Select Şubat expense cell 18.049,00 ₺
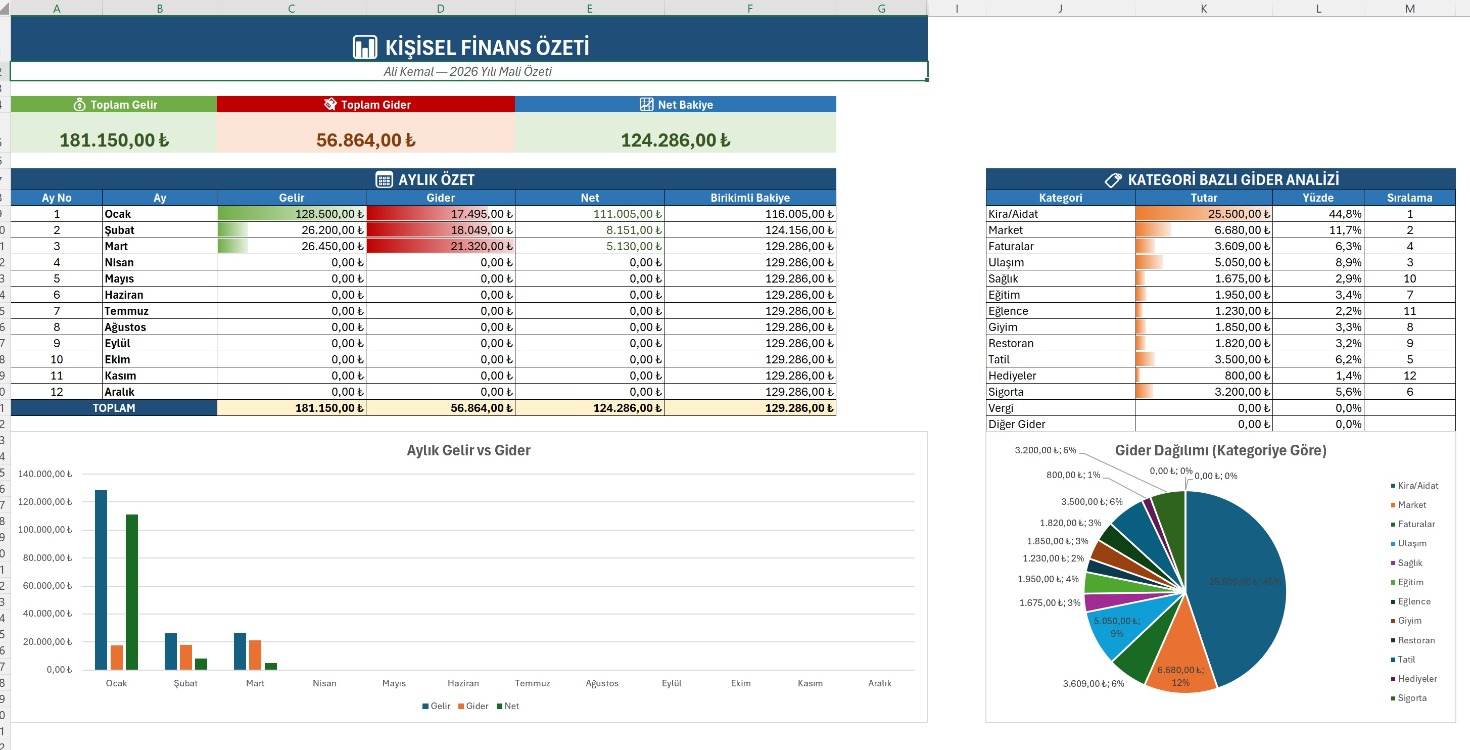1470x750 pixels. (x=441, y=230)
